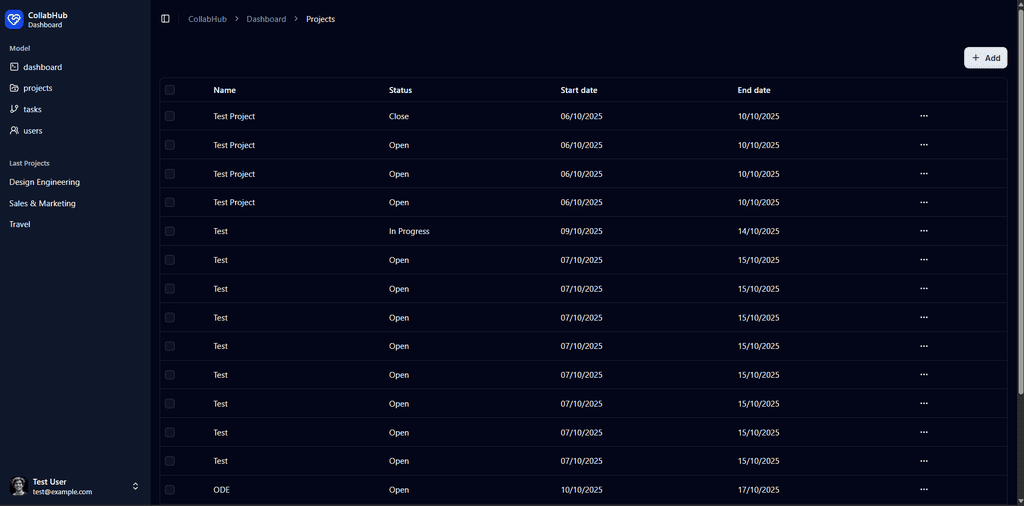Check the box for the Closed Test Project
1024x506 pixels.
[170, 116]
